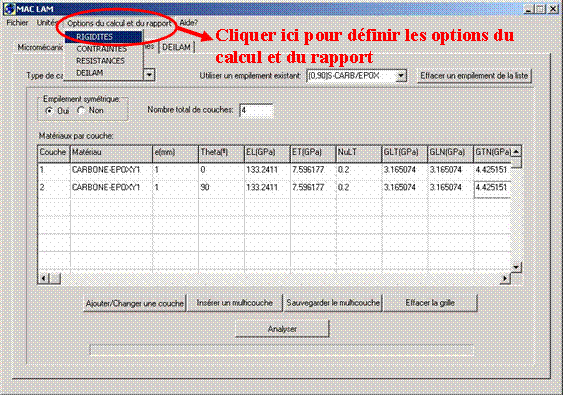Click the Nombre total de couches field
The image size is (576, 397).
[256, 110]
